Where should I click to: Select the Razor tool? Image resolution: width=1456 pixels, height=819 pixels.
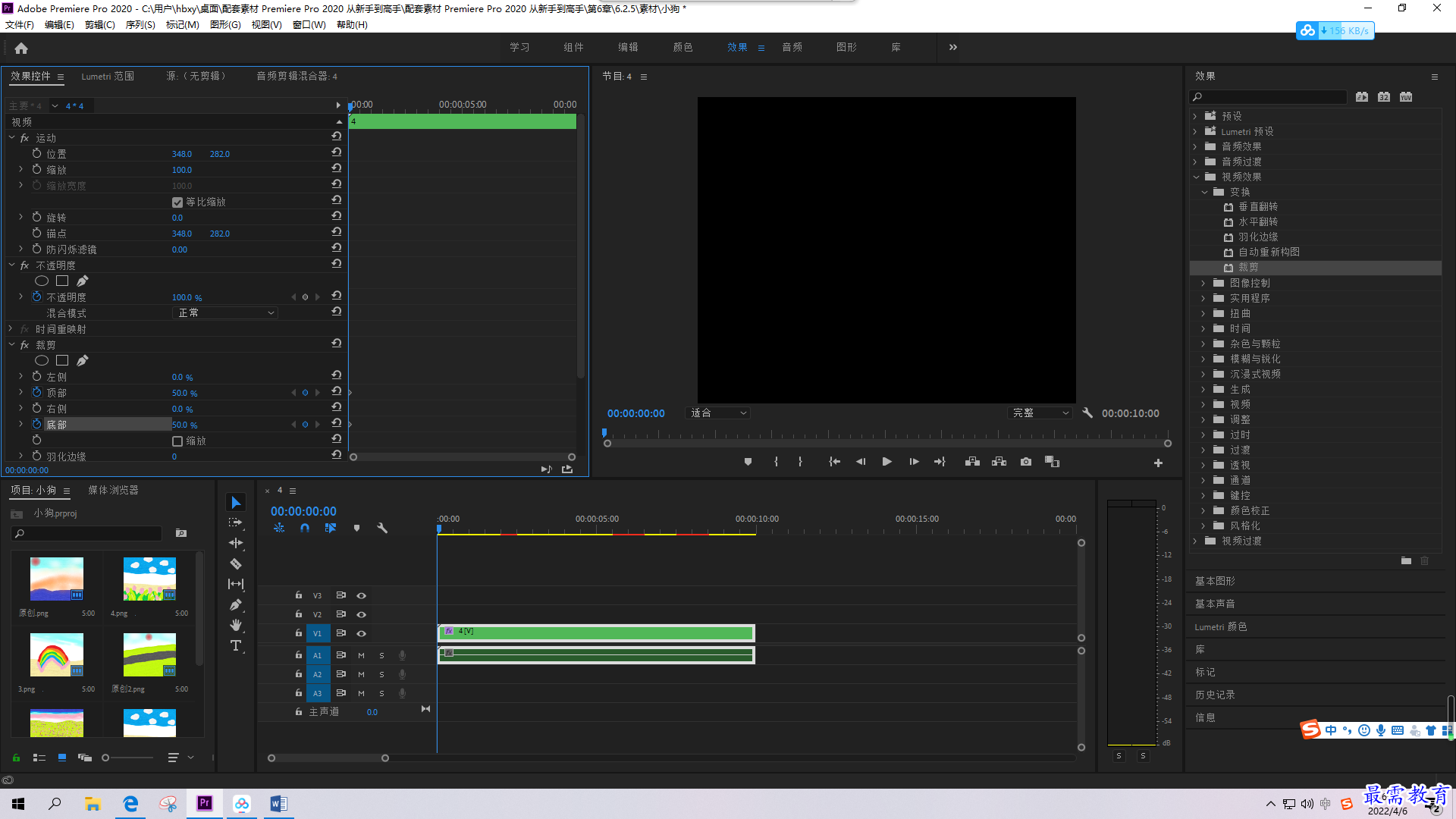(236, 563)
